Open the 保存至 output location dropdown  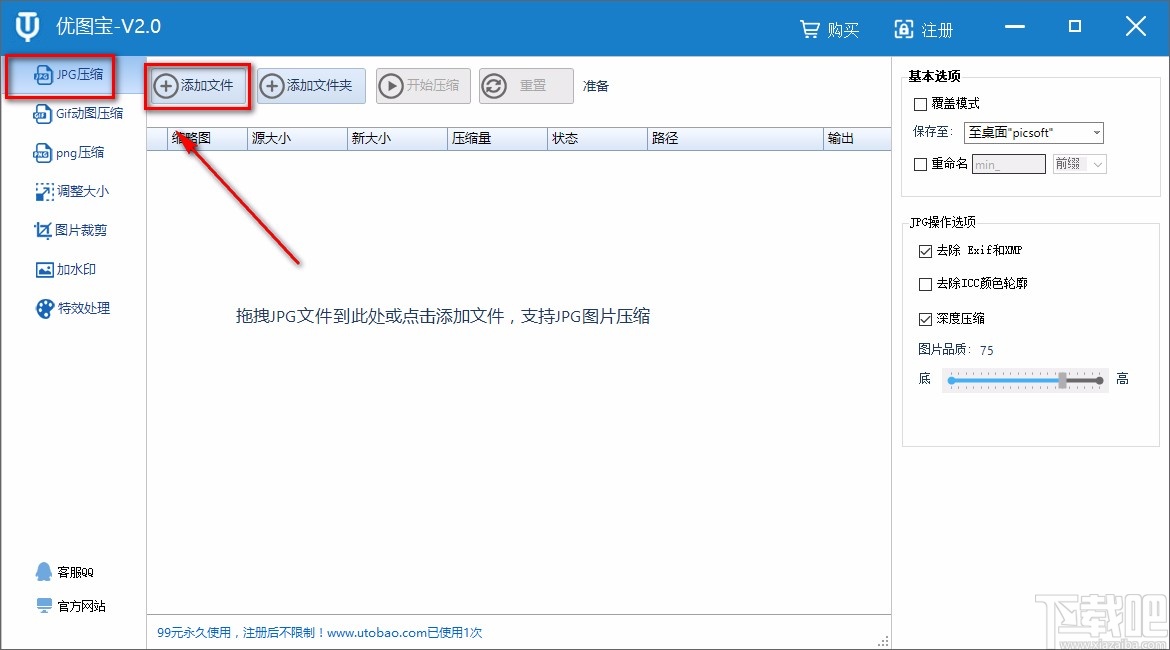[x=1033, y=132]
